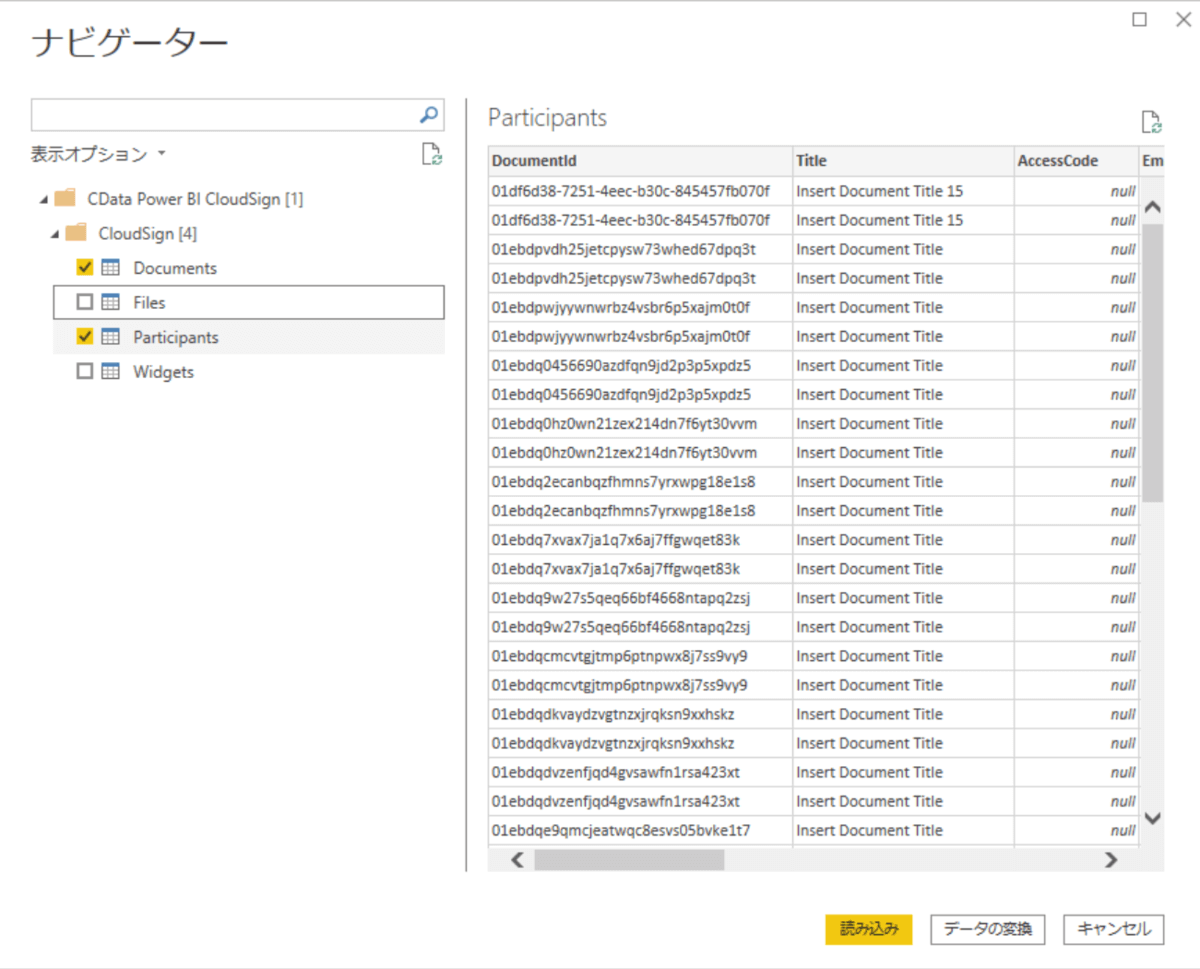Screen dimensions: 1200x969
Task: Click the search magnifier icon
Action: point(428,115)
